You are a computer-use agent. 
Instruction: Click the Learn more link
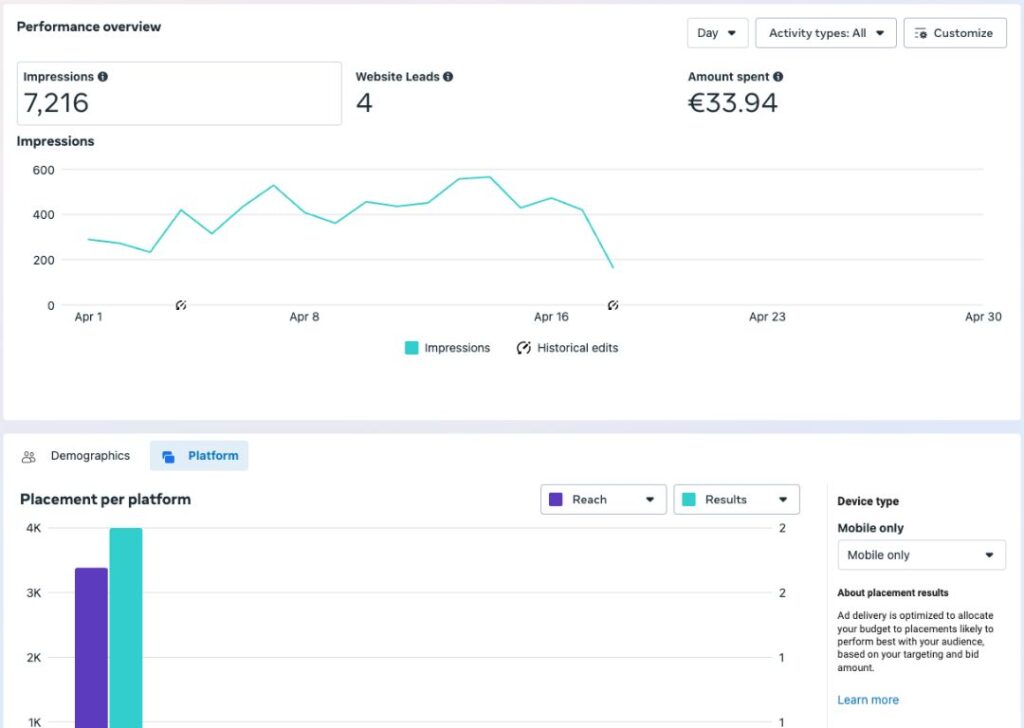[868, 700]
